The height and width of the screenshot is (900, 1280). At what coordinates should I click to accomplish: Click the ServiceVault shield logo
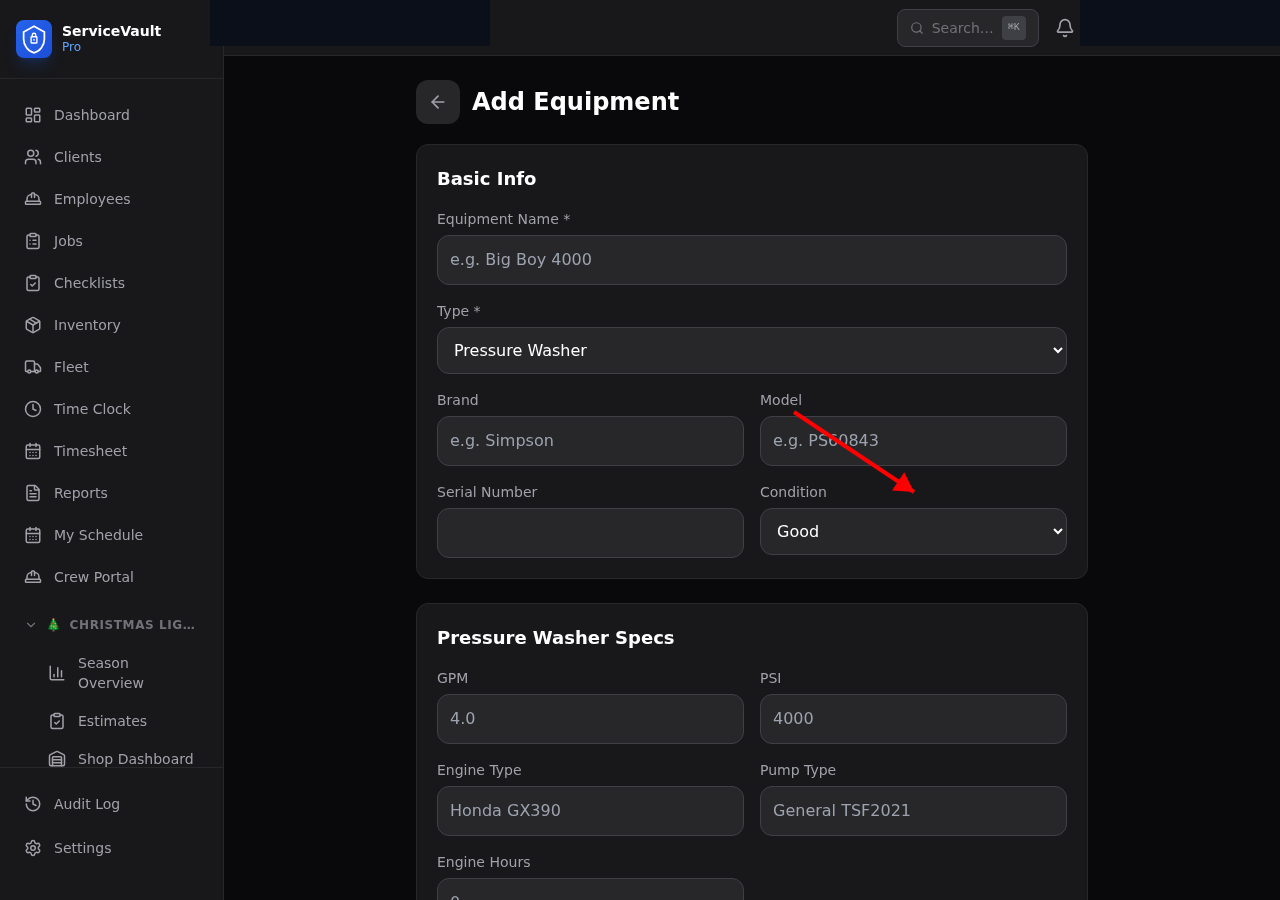tap(33, 39)
